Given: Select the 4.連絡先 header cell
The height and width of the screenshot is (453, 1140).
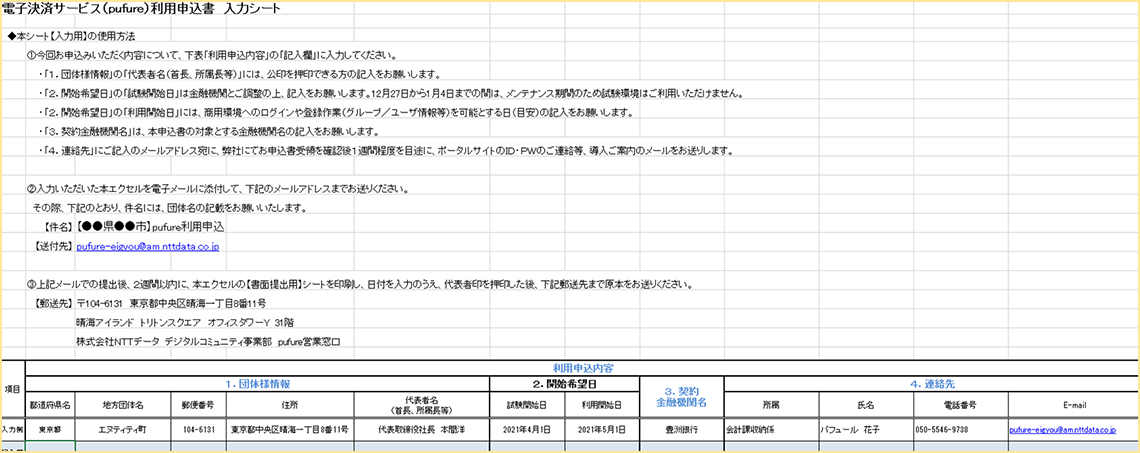Looking at the screenshot, I should (931, 382).
